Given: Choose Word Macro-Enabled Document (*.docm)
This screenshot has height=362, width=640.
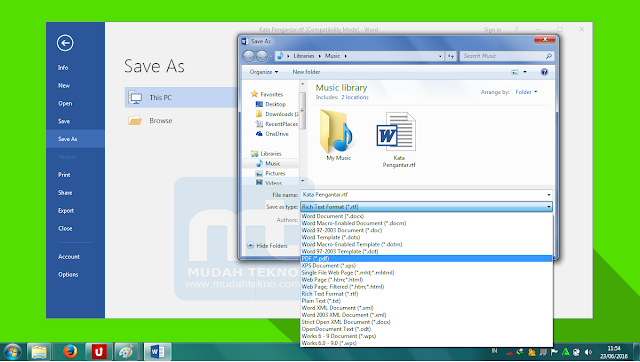Looking at the screenshot, I should click(426, 223).
